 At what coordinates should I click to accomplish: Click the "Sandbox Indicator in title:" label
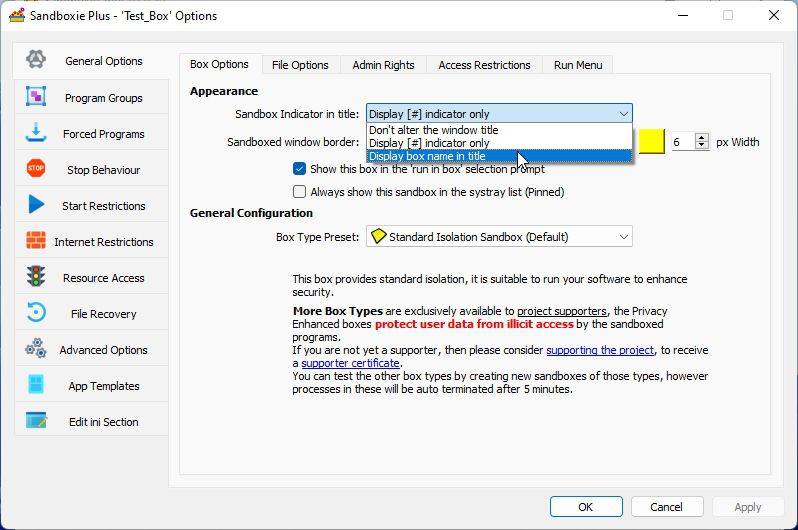click(297, 114)
